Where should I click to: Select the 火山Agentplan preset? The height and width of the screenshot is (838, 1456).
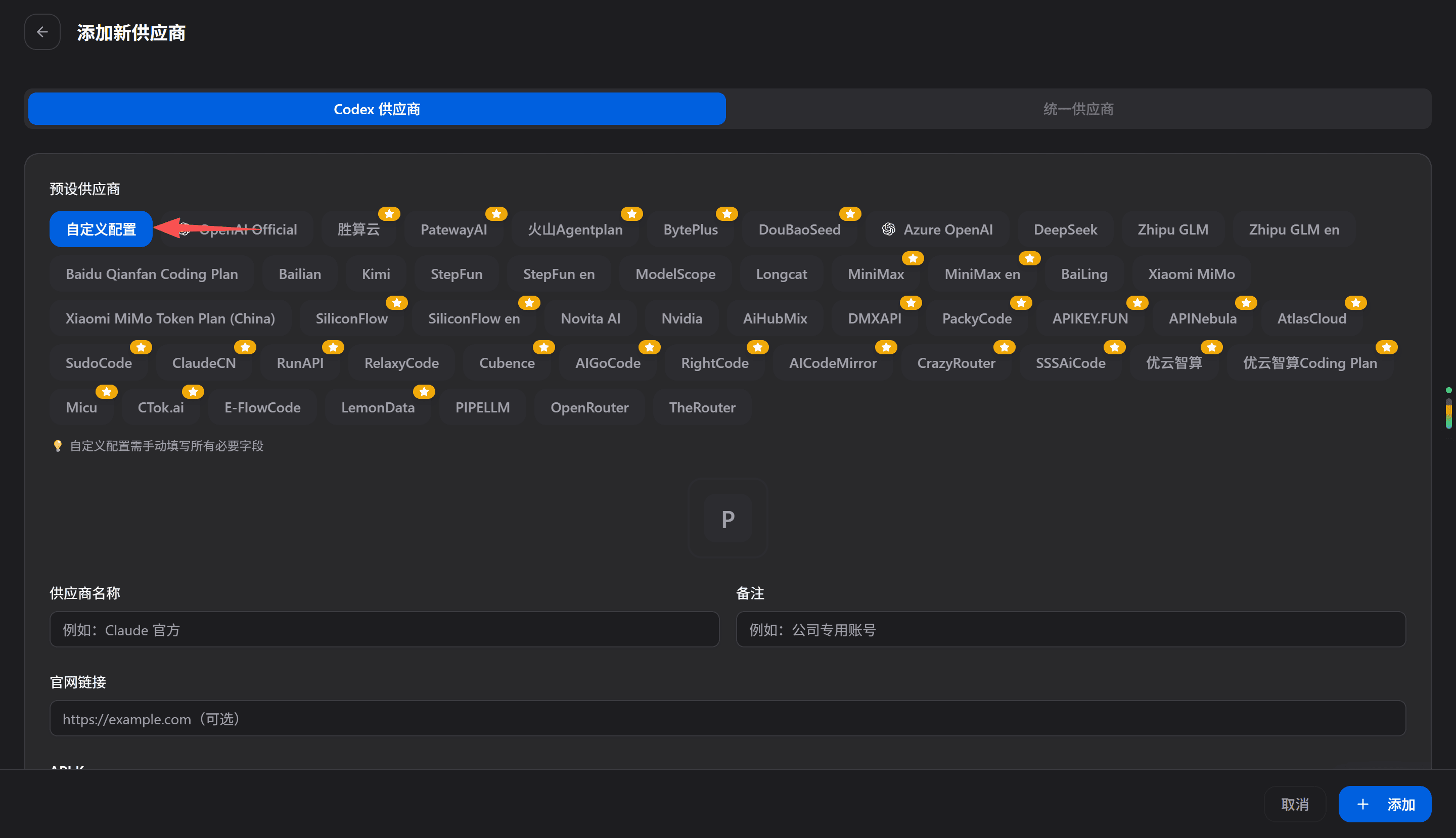[x=575, y=229]
